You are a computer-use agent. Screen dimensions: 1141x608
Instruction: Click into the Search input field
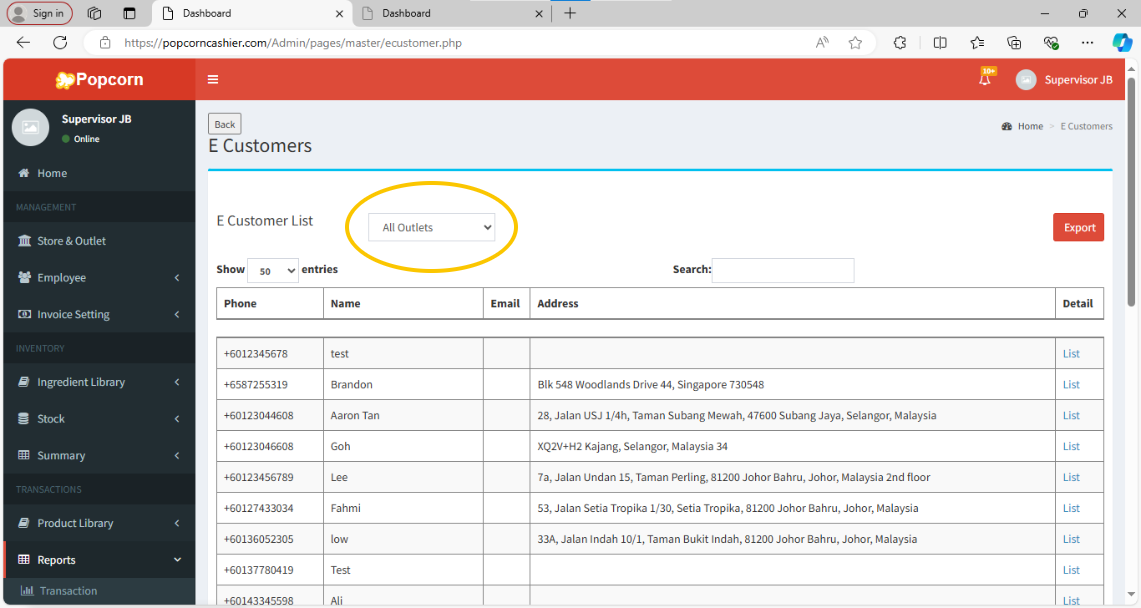click(783, 270)
